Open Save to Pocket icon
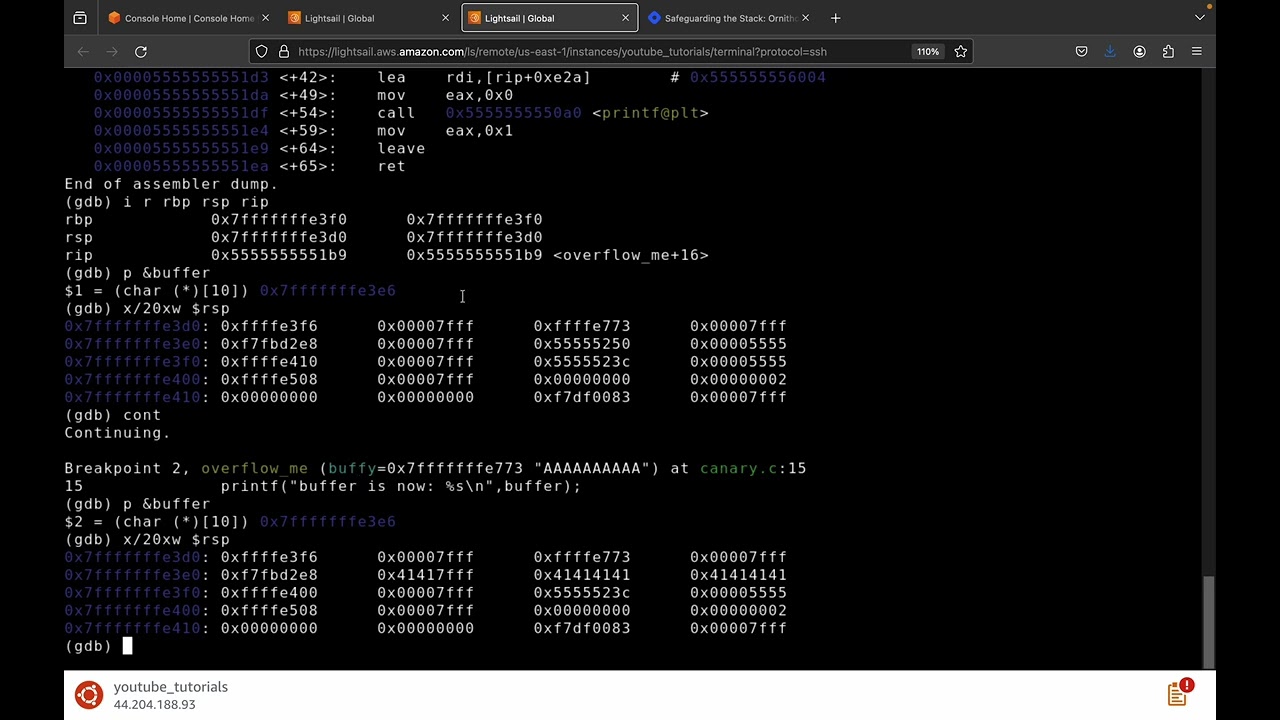 pos(1081,52)
